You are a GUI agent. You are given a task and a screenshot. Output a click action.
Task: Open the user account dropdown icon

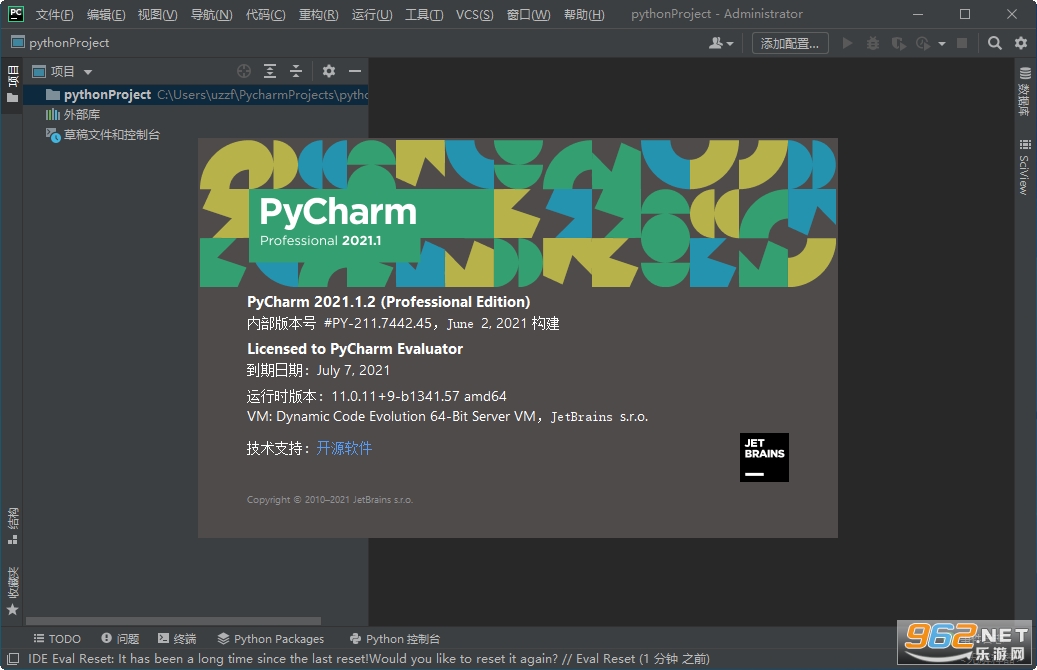721,43
